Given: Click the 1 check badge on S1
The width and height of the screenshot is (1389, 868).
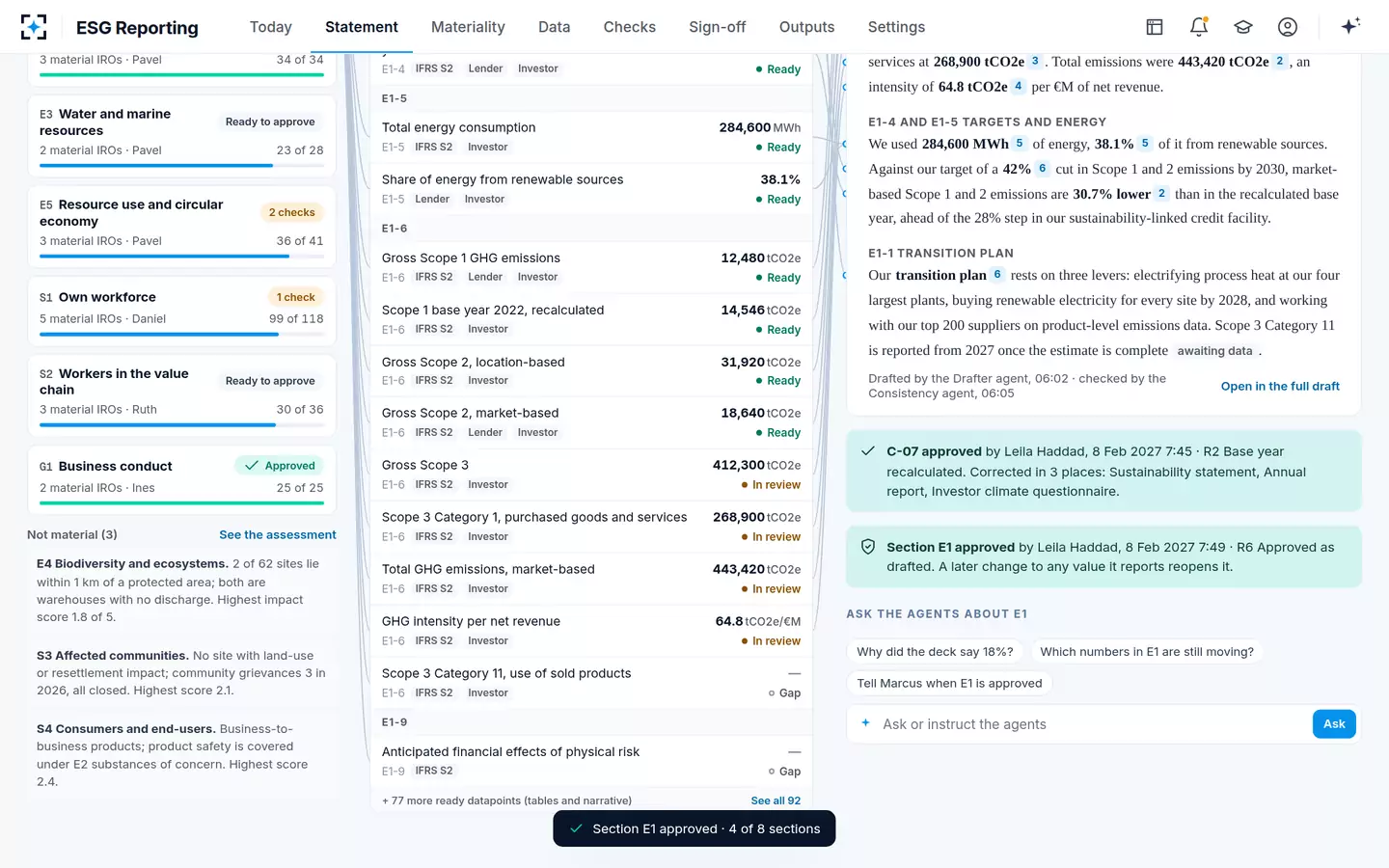Looking at the screenshot, I should (295, 297).
